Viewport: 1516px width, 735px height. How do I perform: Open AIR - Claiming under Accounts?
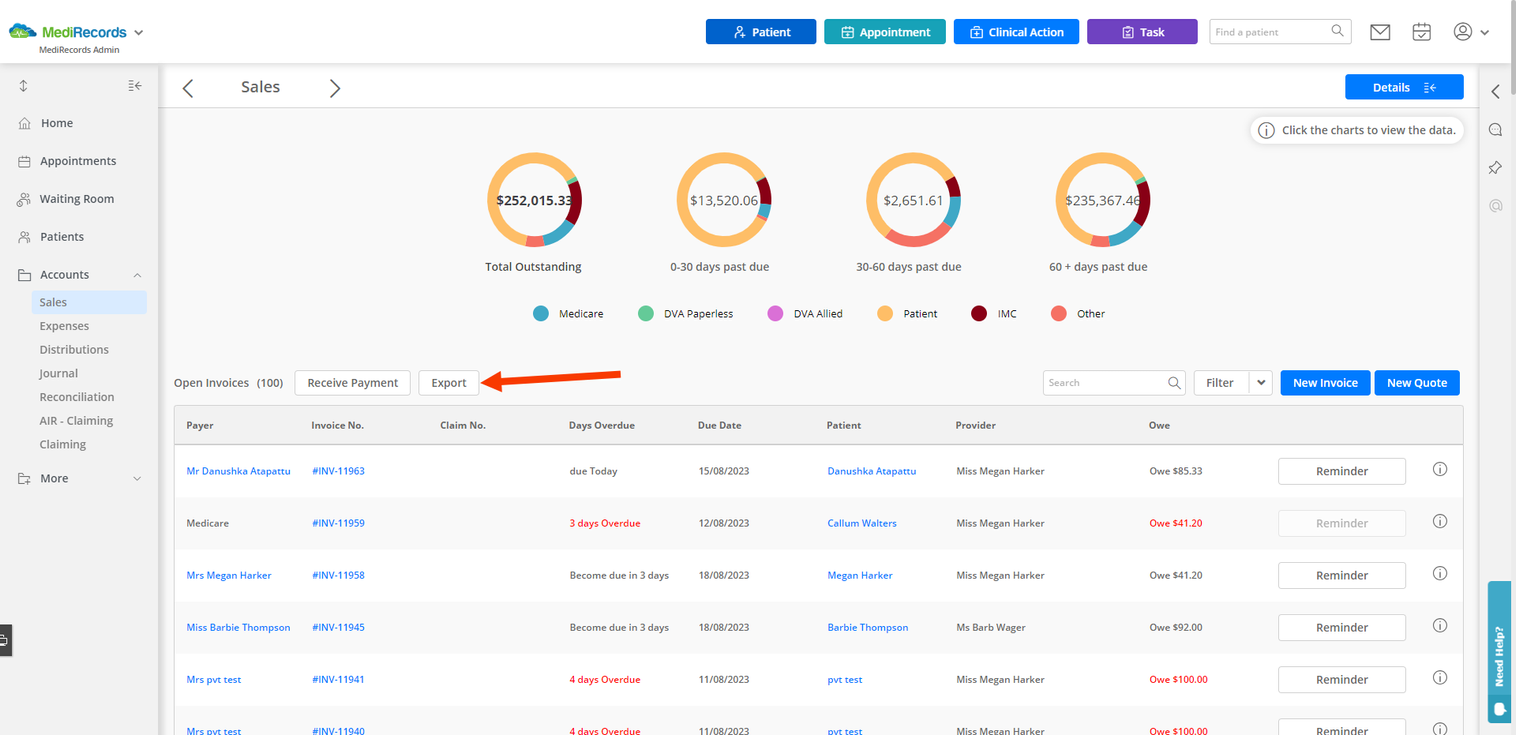tap(76, 421)
